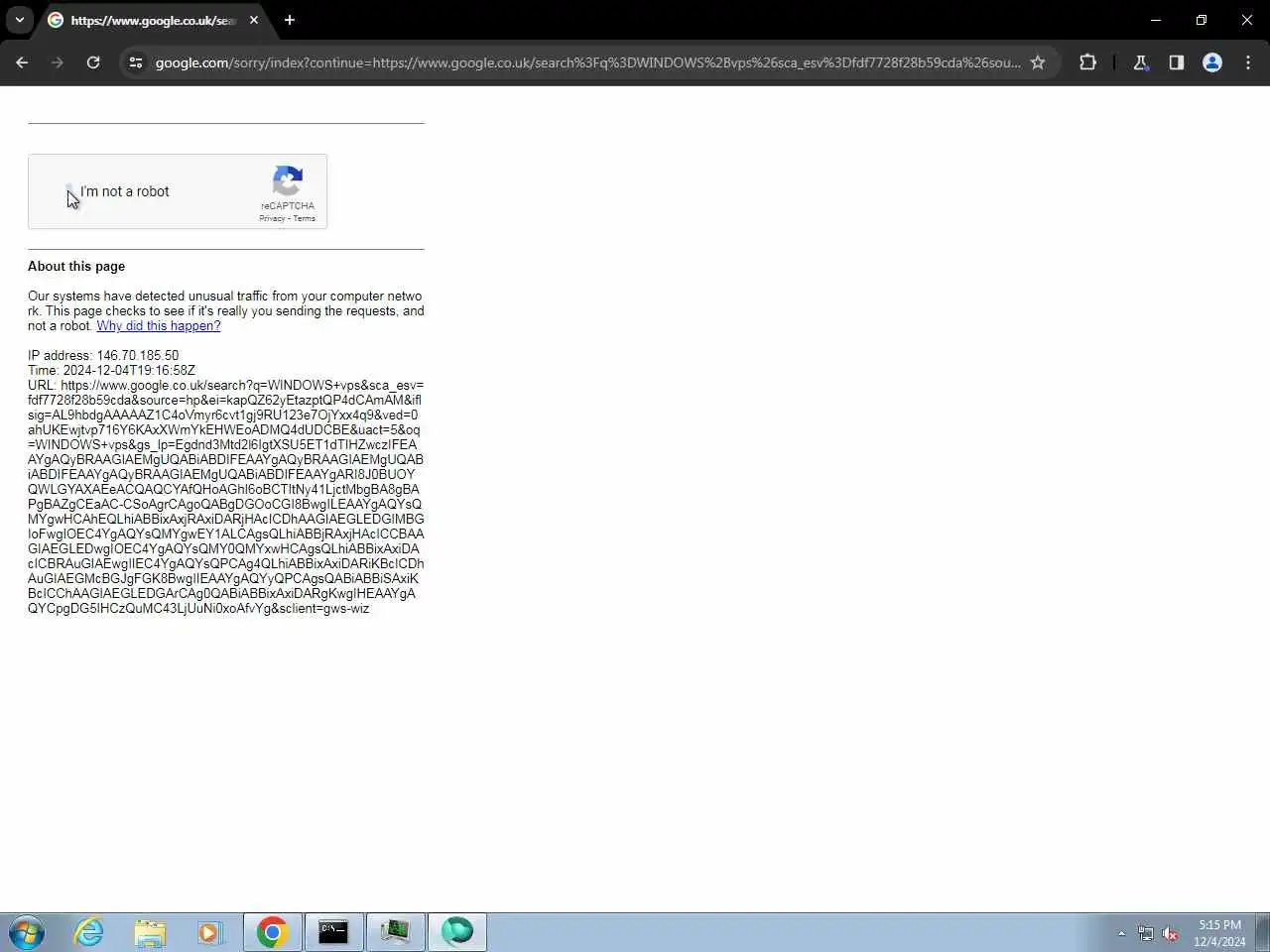Click the Show desktop strip
This screenshot has width=1270, height=952.
coord(1262,932)
